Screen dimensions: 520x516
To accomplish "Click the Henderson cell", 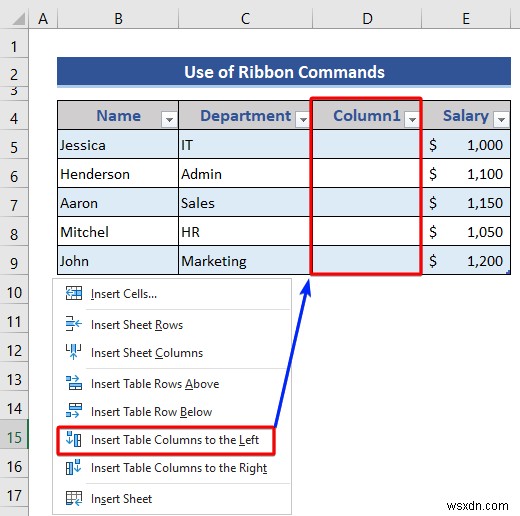I will [x=118, y=174].
